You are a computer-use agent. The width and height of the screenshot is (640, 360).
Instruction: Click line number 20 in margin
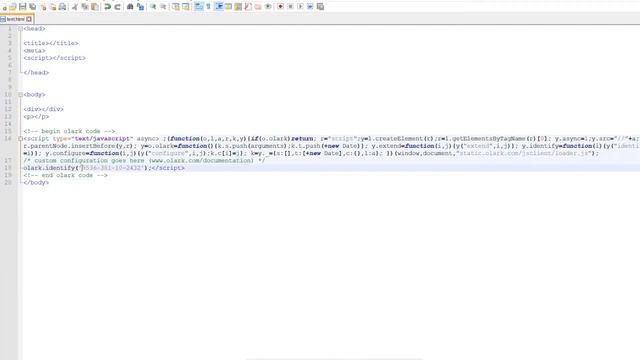pos(8,183)
